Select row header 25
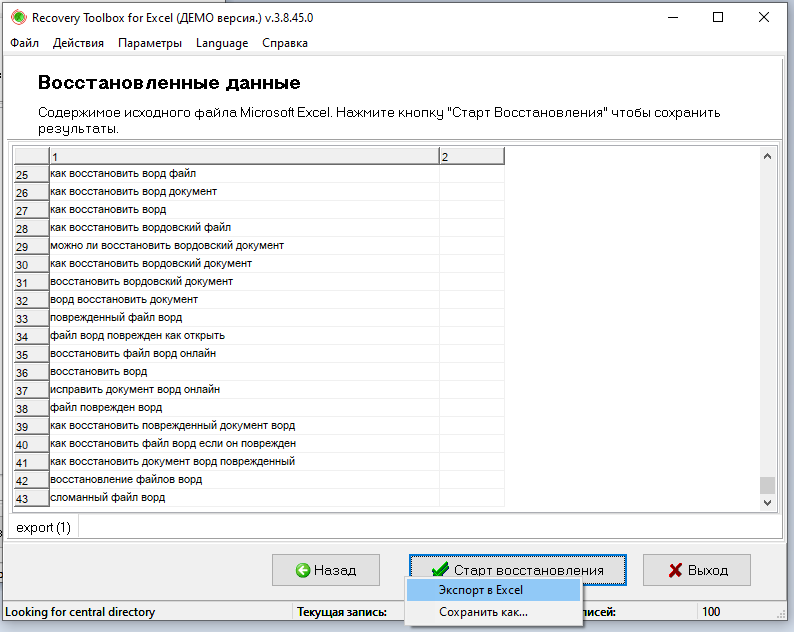 pos(31,175)
